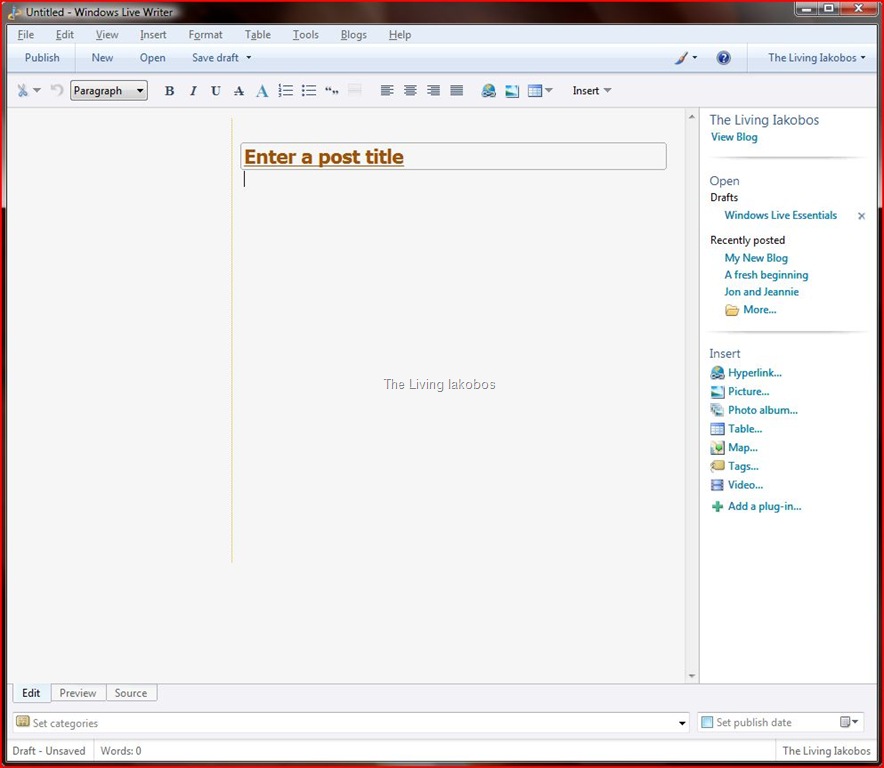Image resolution: width=884 pixels, height=768 pixels.
Task: Open A fresh beginning post
Action: pyautogui.click(x=766, y=275)
